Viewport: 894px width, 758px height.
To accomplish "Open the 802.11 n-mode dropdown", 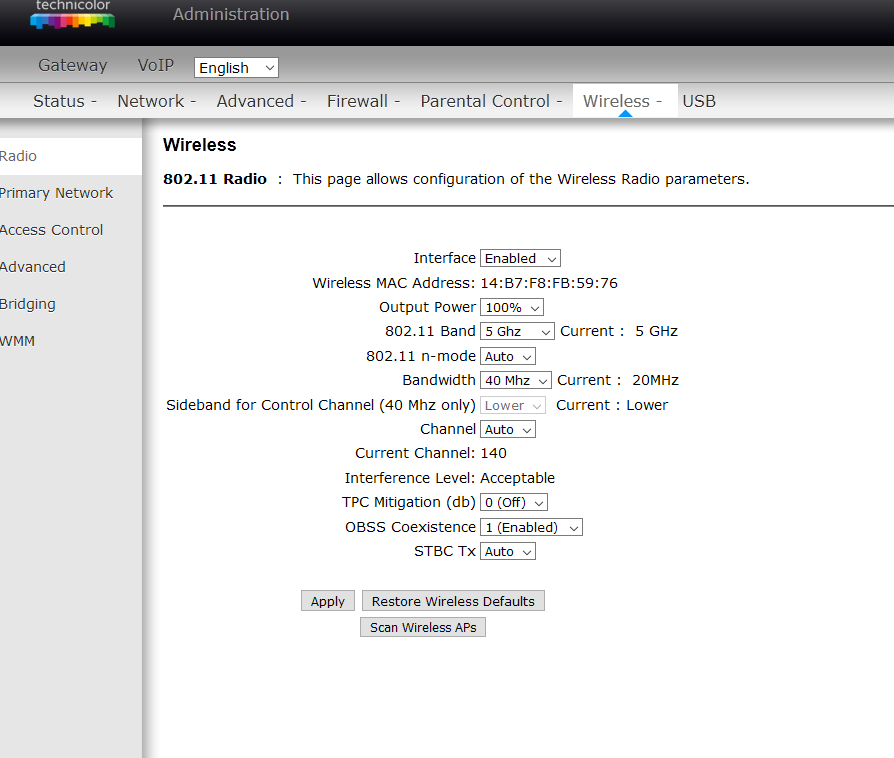I will (507, 356).
